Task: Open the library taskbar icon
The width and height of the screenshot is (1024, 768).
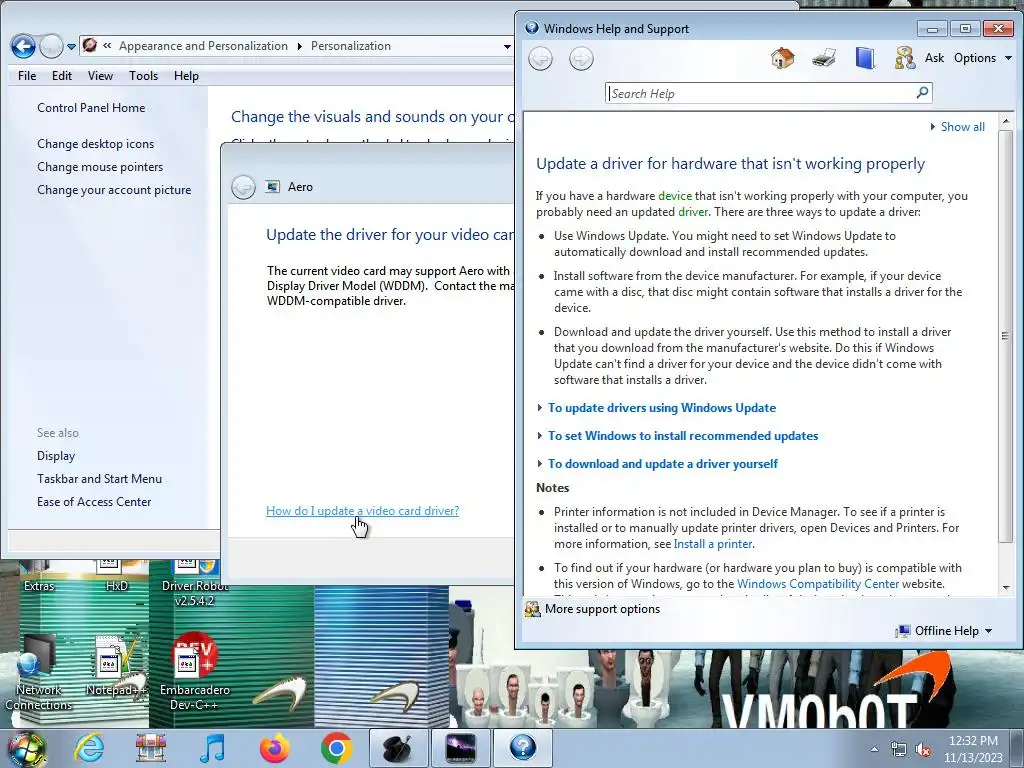Action: [151, 748]
